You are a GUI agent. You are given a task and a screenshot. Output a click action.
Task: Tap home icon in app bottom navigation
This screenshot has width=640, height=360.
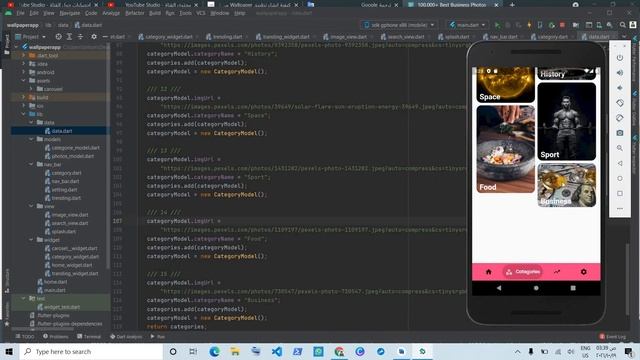point(489,272)
